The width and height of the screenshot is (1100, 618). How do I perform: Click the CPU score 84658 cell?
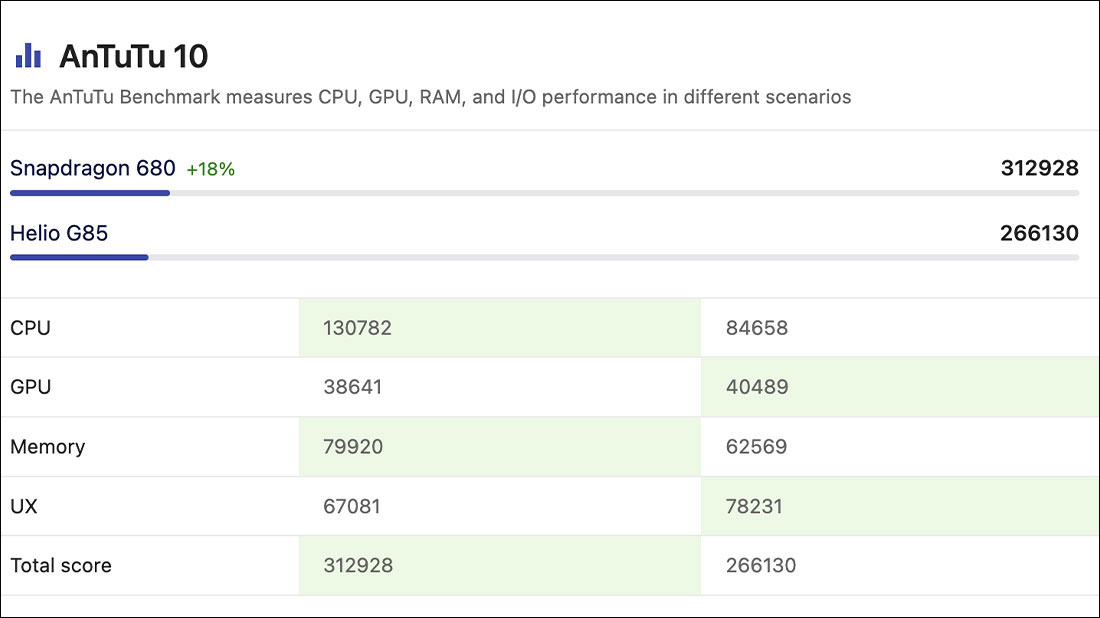(x=757, y=328)
